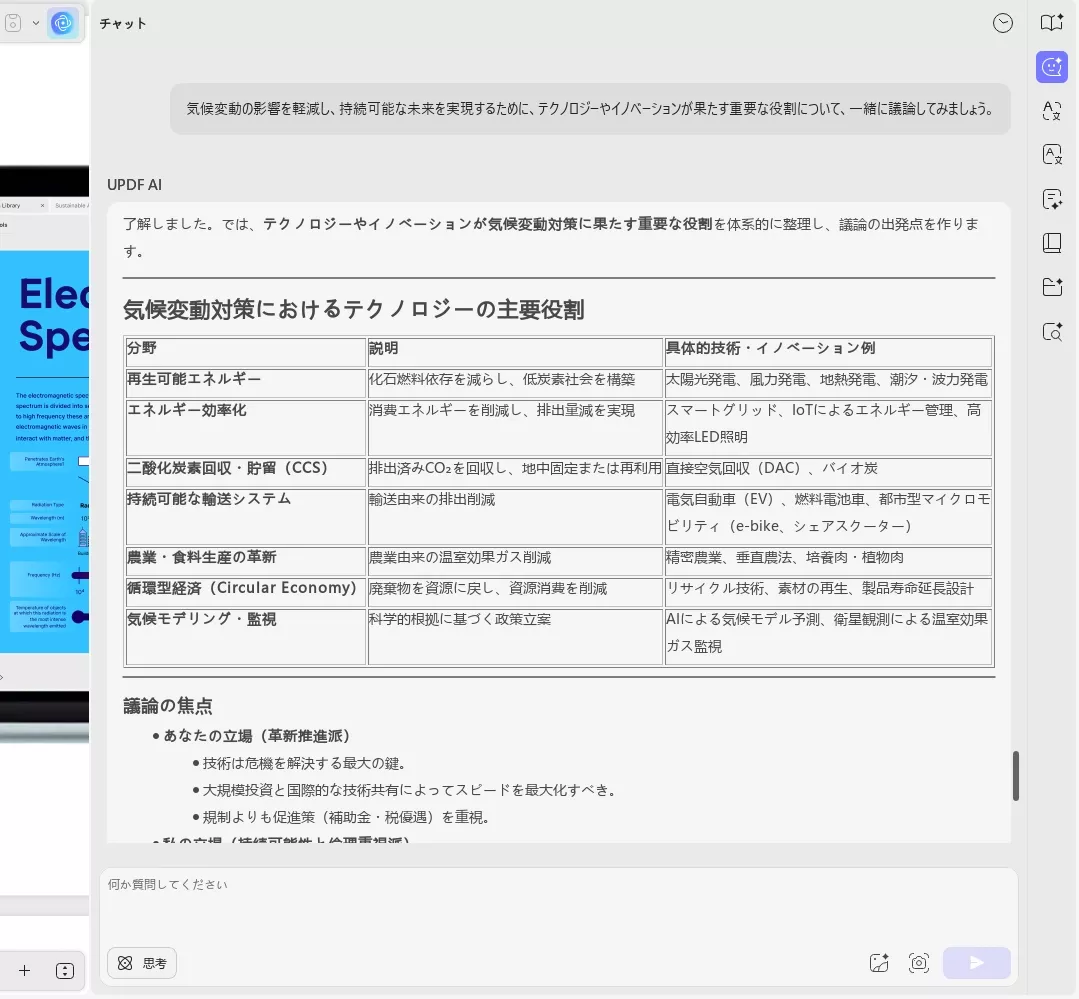Click the plus icon at the bottom left
This screenshot has width=1079, height=999.
pos(25,971)
